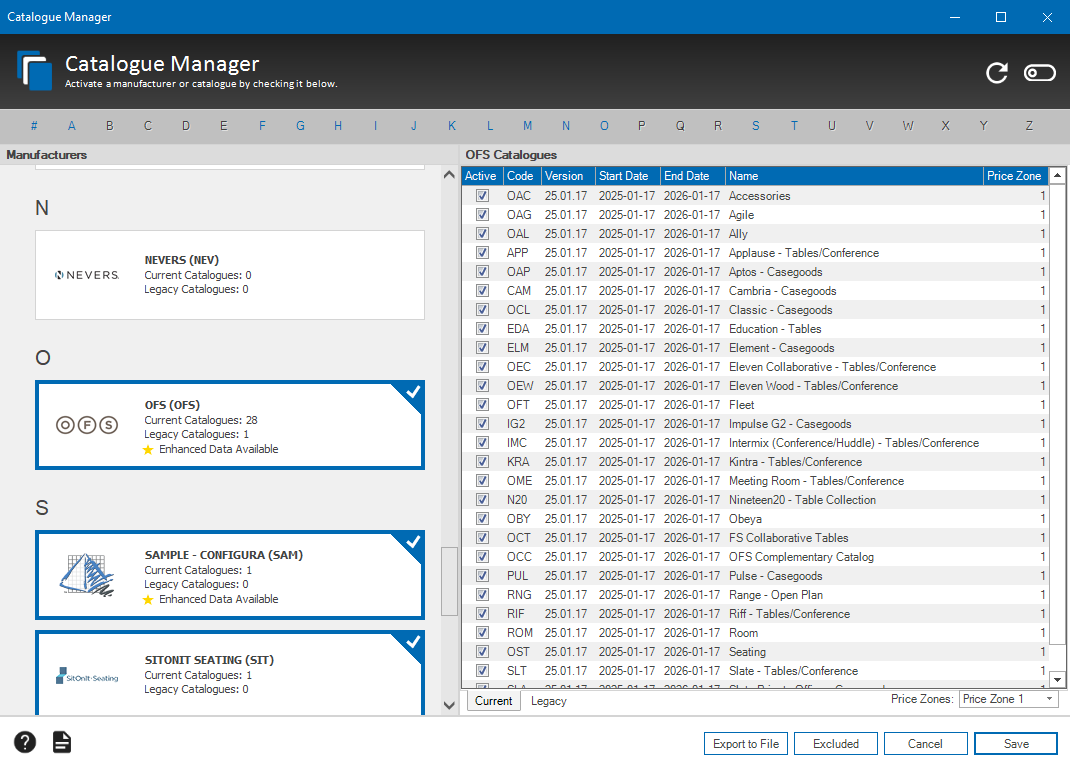Uncheck the Fleet catalogue Active checkbox

[x=482, y=405]
